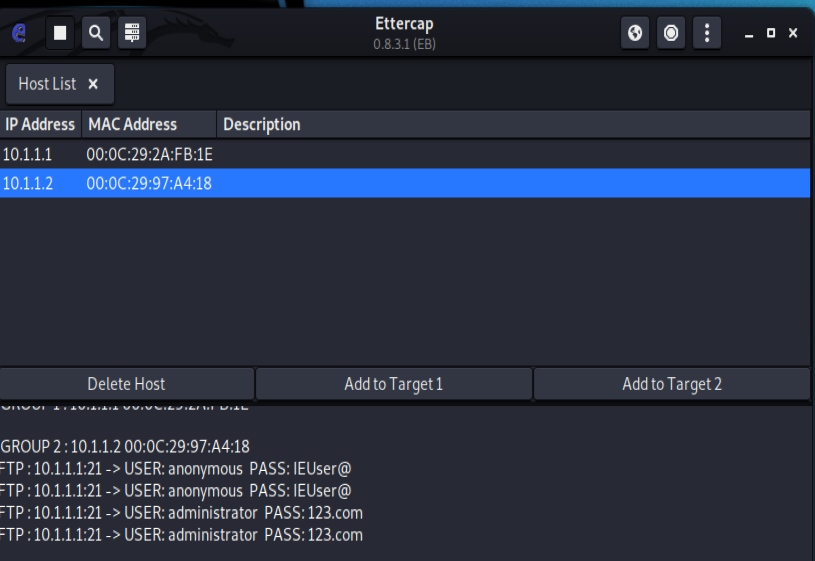Close the Ettercap window

click(793, 33)
